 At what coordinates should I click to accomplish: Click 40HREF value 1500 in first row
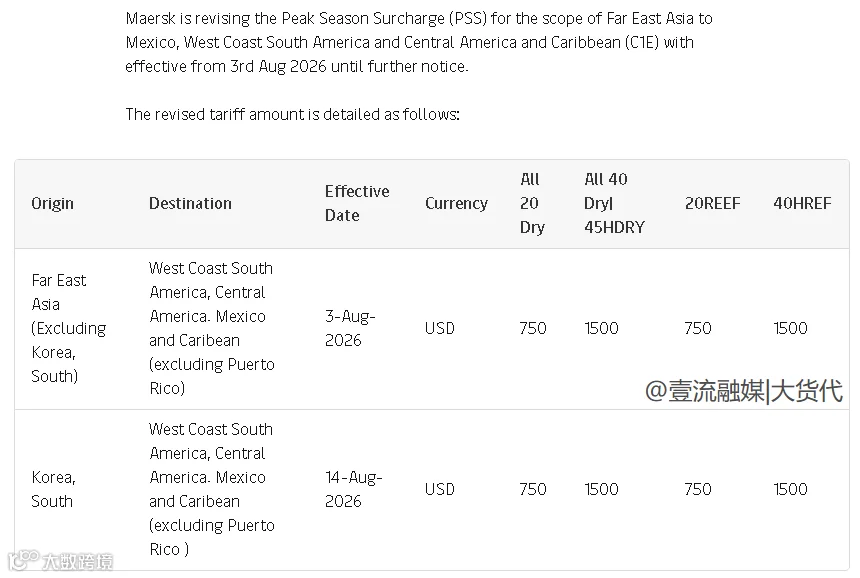(790, 328)
